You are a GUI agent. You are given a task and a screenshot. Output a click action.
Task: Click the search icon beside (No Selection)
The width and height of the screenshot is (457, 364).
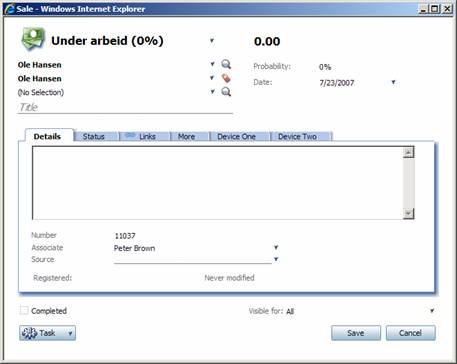tap(226, 92)
